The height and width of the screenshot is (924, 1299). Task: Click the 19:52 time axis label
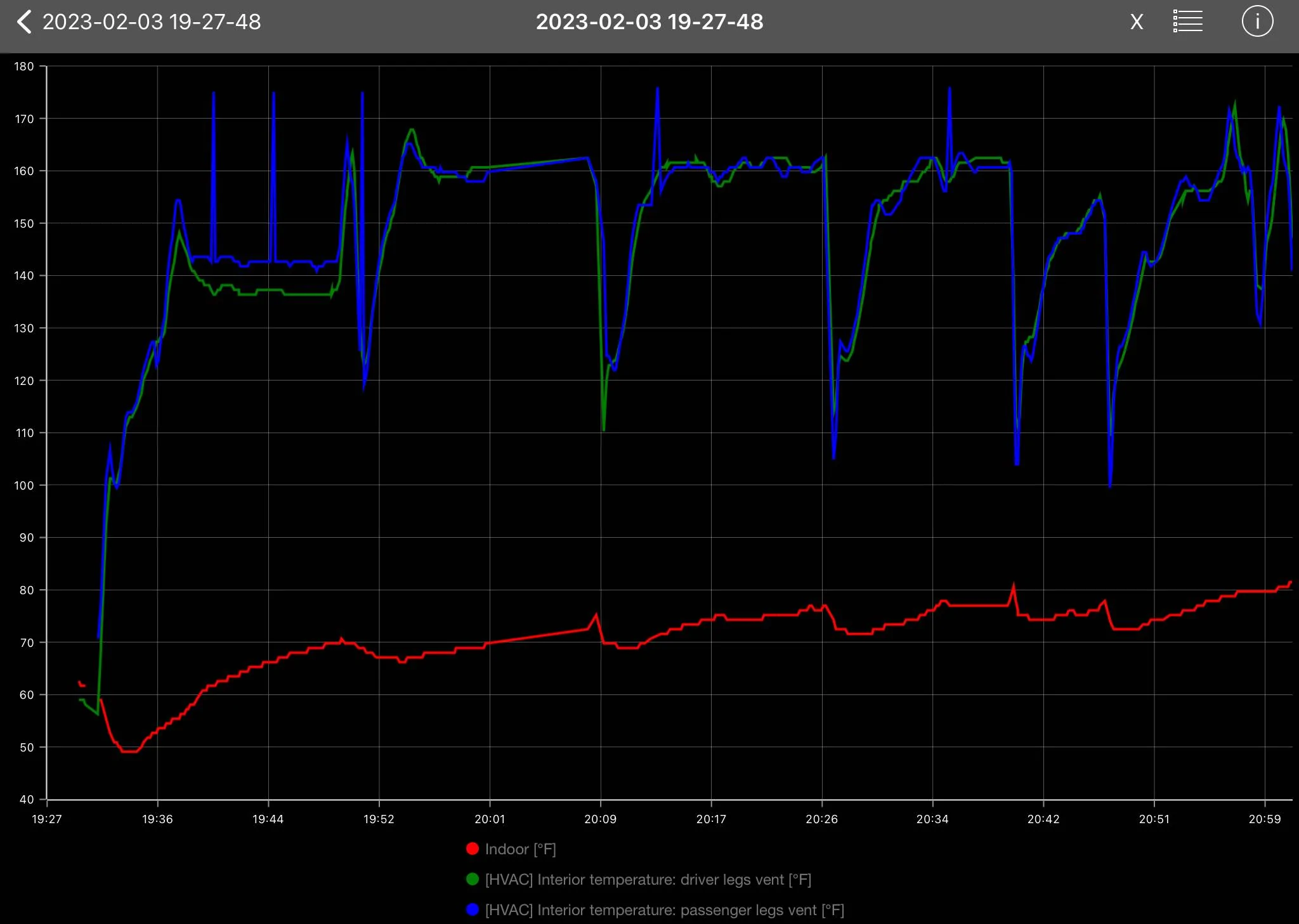pos(379,819)
